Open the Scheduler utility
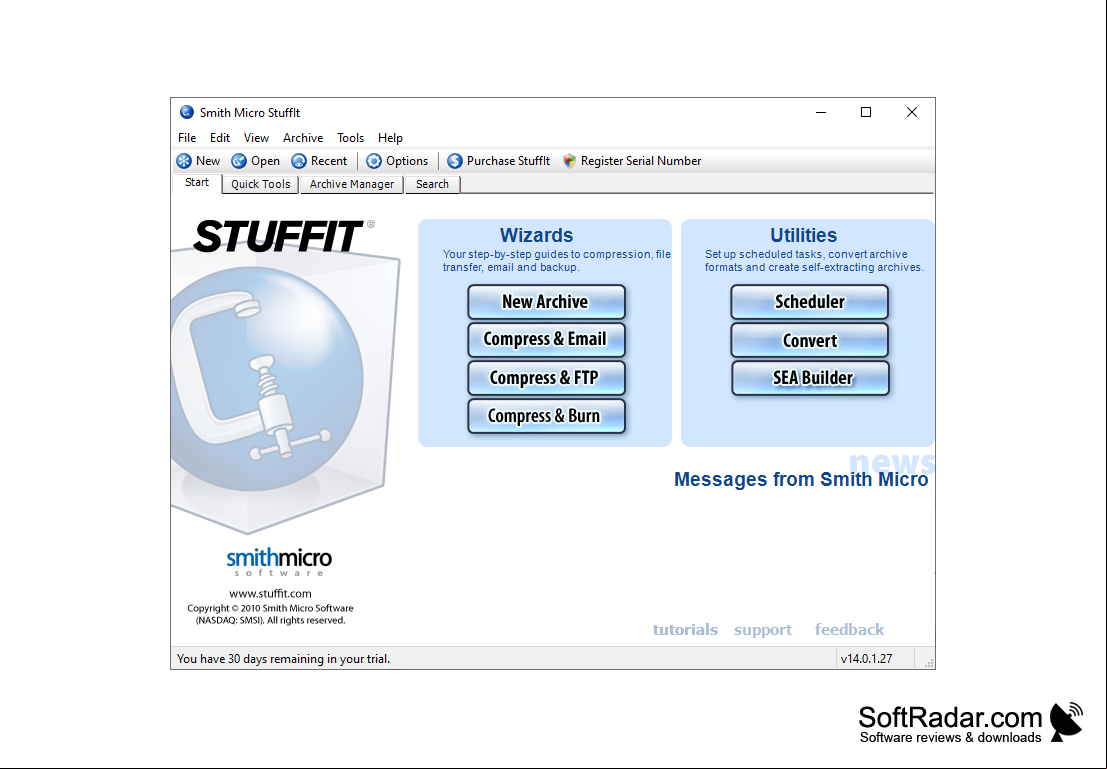The height and width of the screenshot is (769, 1107). pyautogui.click(x=809, y=302)
